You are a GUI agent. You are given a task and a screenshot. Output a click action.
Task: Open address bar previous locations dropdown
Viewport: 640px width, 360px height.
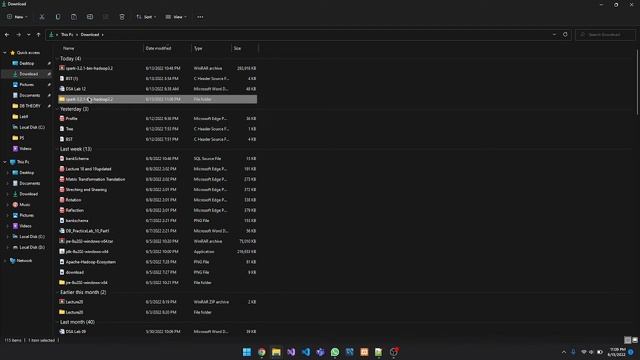(x=554, y=35)
